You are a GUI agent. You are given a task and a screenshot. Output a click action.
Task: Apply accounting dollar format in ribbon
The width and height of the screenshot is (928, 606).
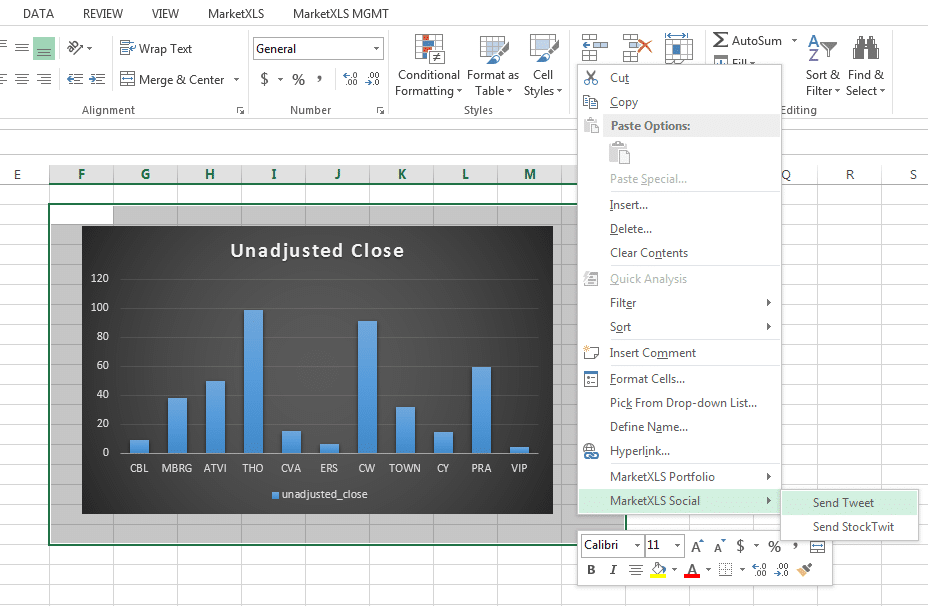(265, 79)
